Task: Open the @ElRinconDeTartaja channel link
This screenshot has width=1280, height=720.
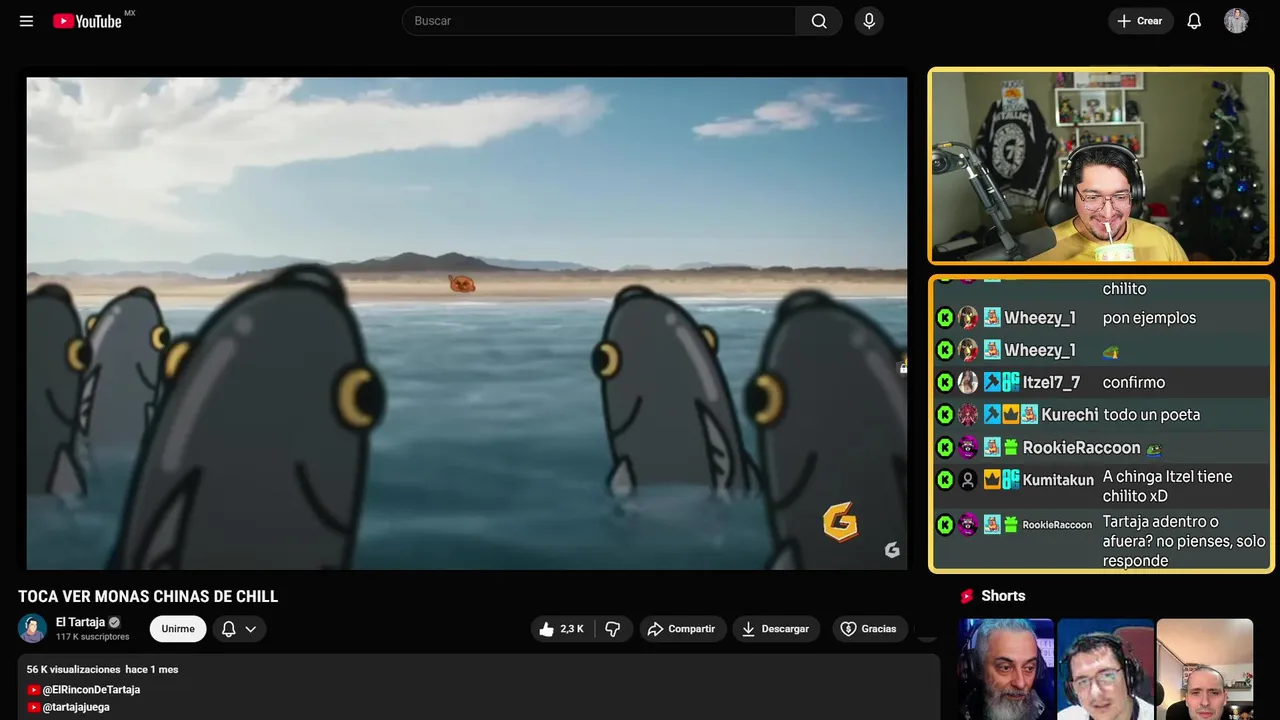Action: coord(91,690)
